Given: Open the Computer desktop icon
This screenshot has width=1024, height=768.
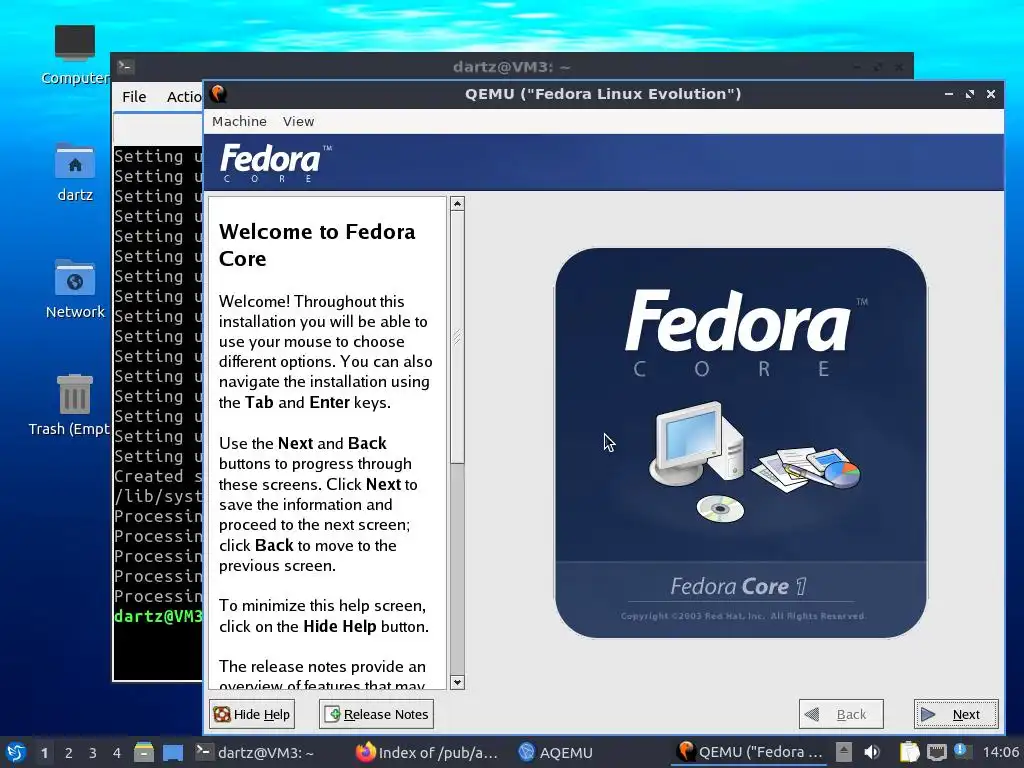Looking at the screenshot, I should pyautogui.click(x=74, y=55).
